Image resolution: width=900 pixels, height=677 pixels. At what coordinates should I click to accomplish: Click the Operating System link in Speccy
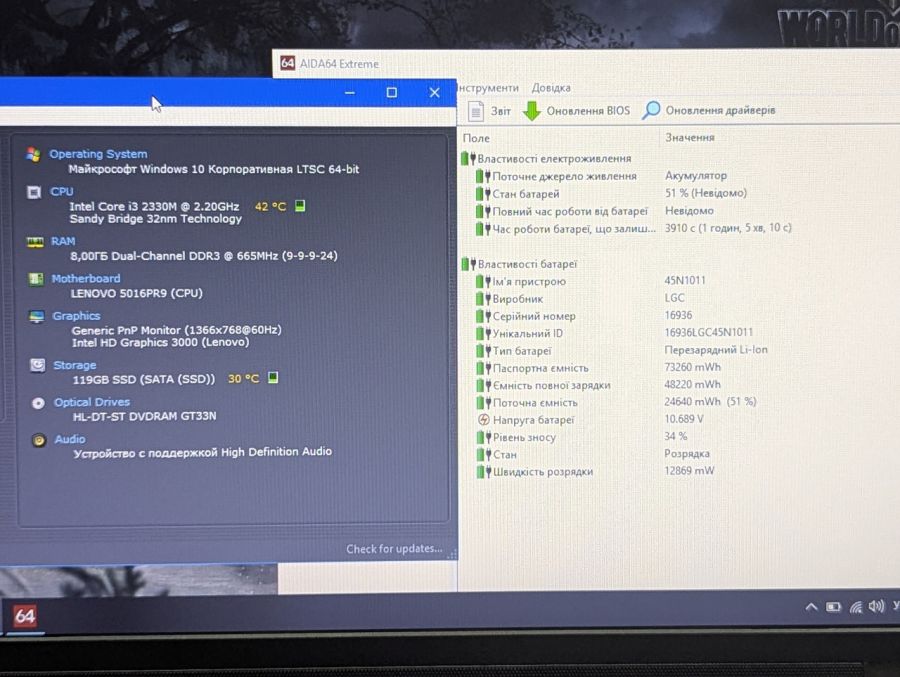click(98, 154)
